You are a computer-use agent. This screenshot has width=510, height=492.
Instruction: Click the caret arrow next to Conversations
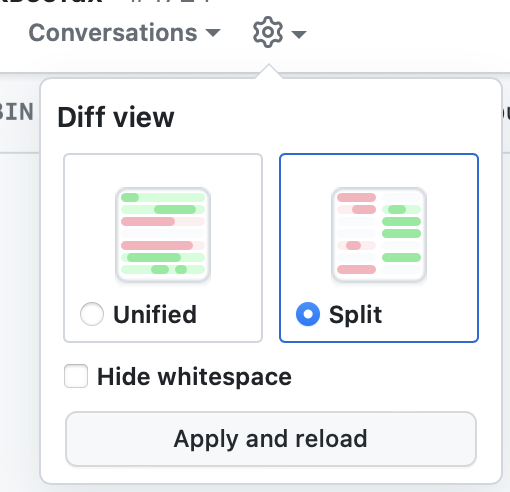tap(213, 33)
